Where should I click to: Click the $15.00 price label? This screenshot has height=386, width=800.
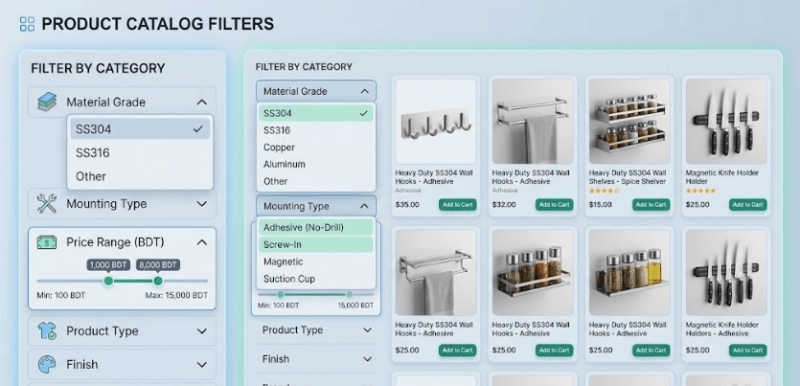(601, 204)
